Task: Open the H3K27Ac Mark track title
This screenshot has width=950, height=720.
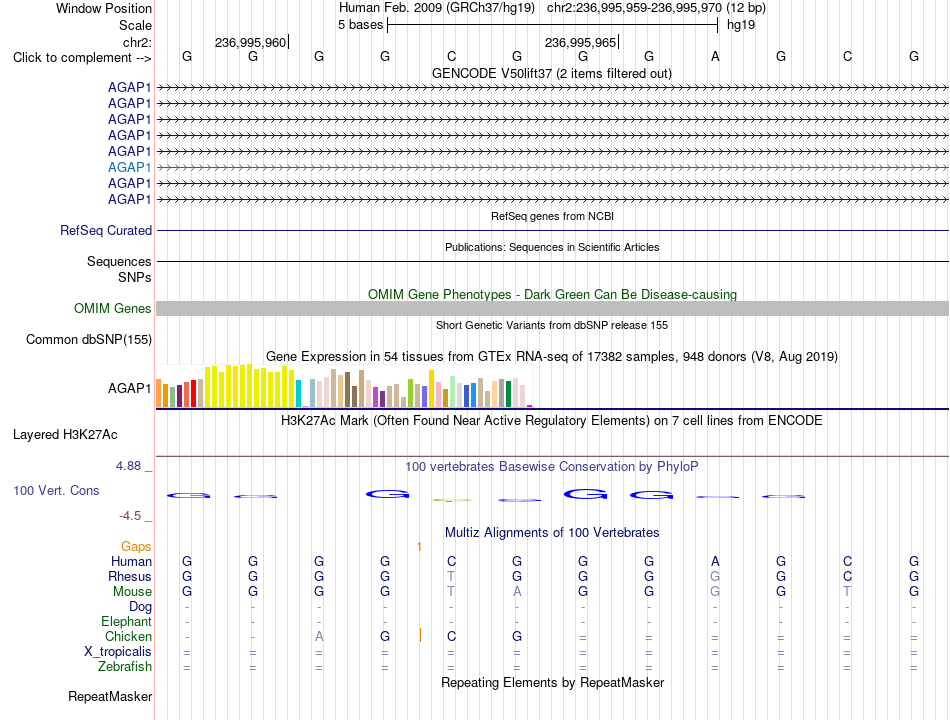Action: pyautogui.click(x=552, y=421)
